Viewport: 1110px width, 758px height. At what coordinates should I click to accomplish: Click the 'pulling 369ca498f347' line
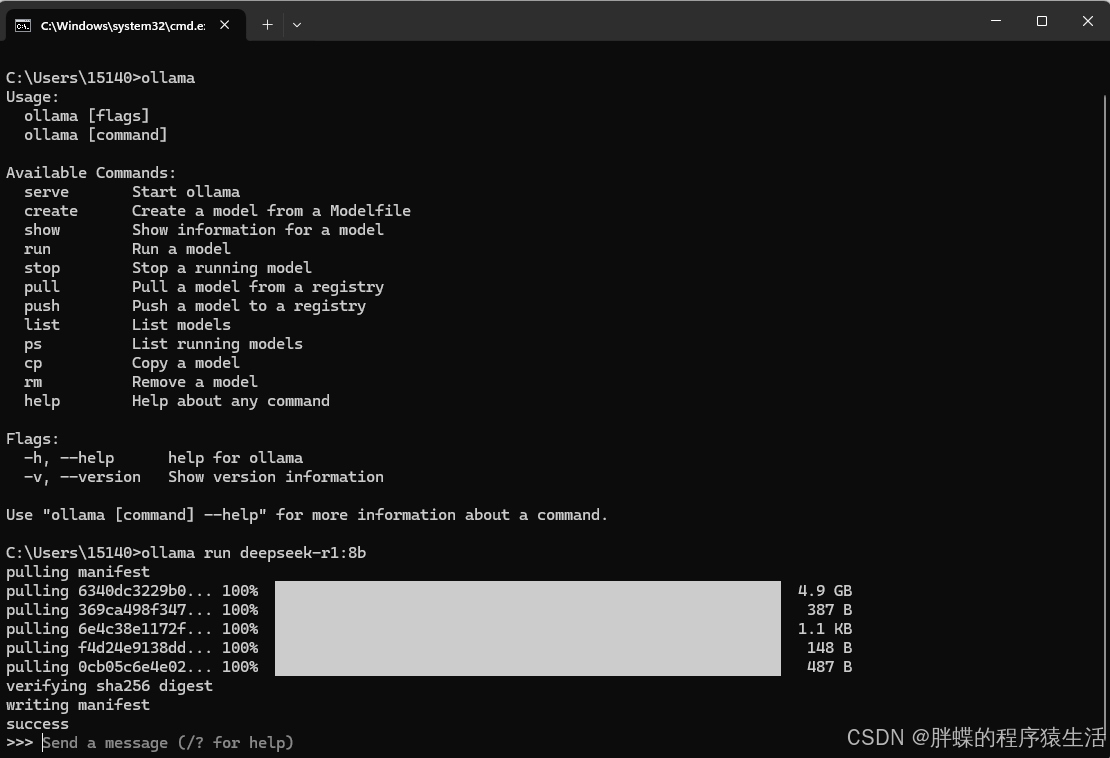132,610
